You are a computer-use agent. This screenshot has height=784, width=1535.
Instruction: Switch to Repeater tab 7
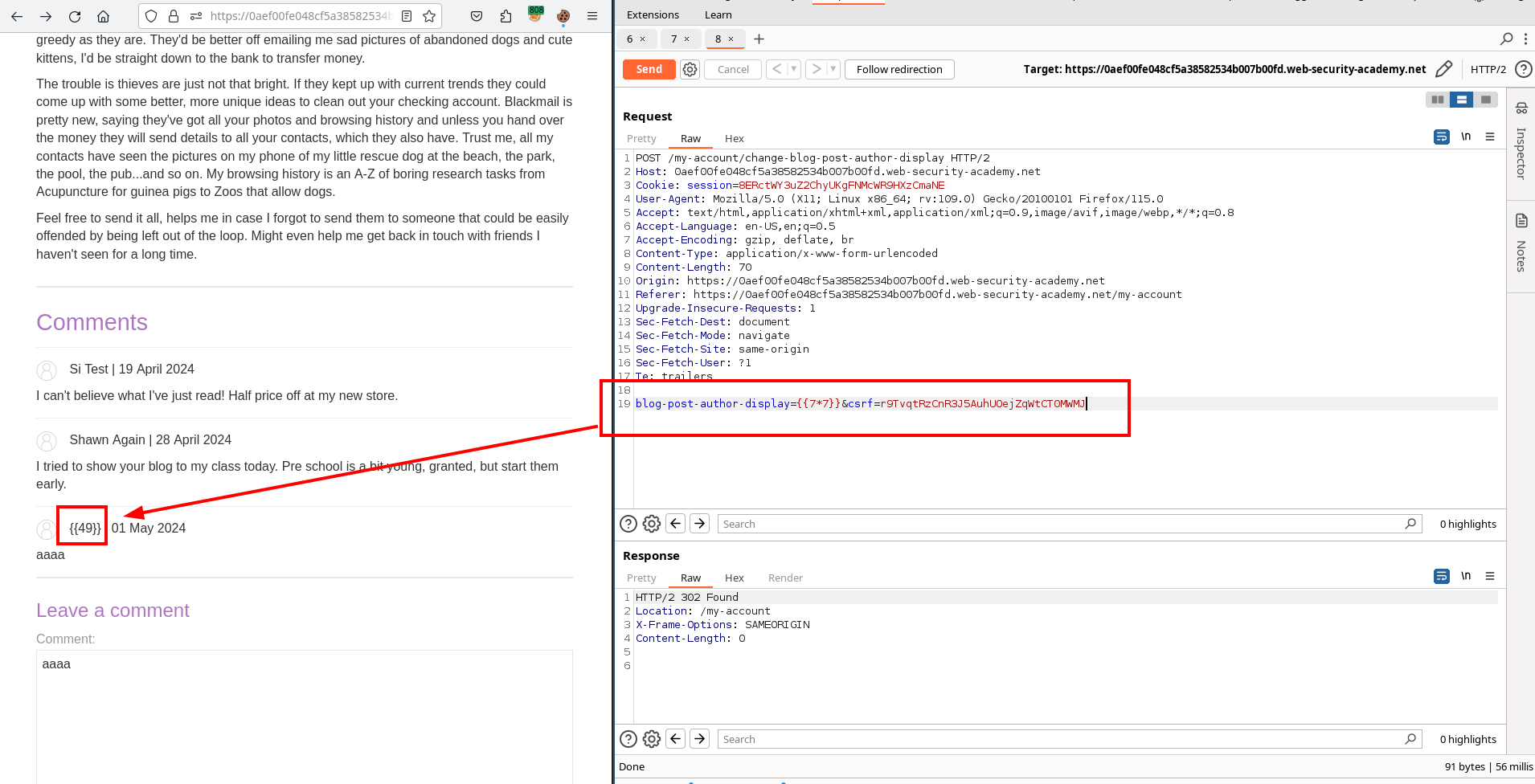[x=674, y=39]
